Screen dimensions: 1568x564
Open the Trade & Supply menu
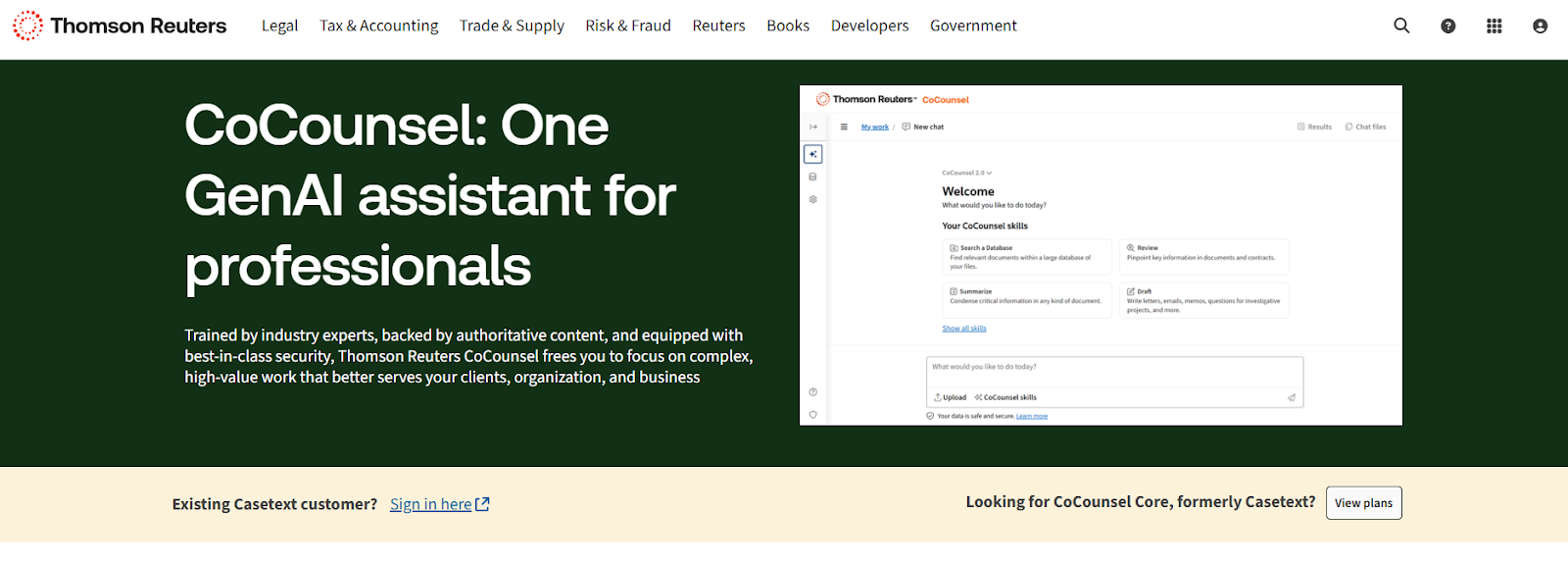pos(512,26)
